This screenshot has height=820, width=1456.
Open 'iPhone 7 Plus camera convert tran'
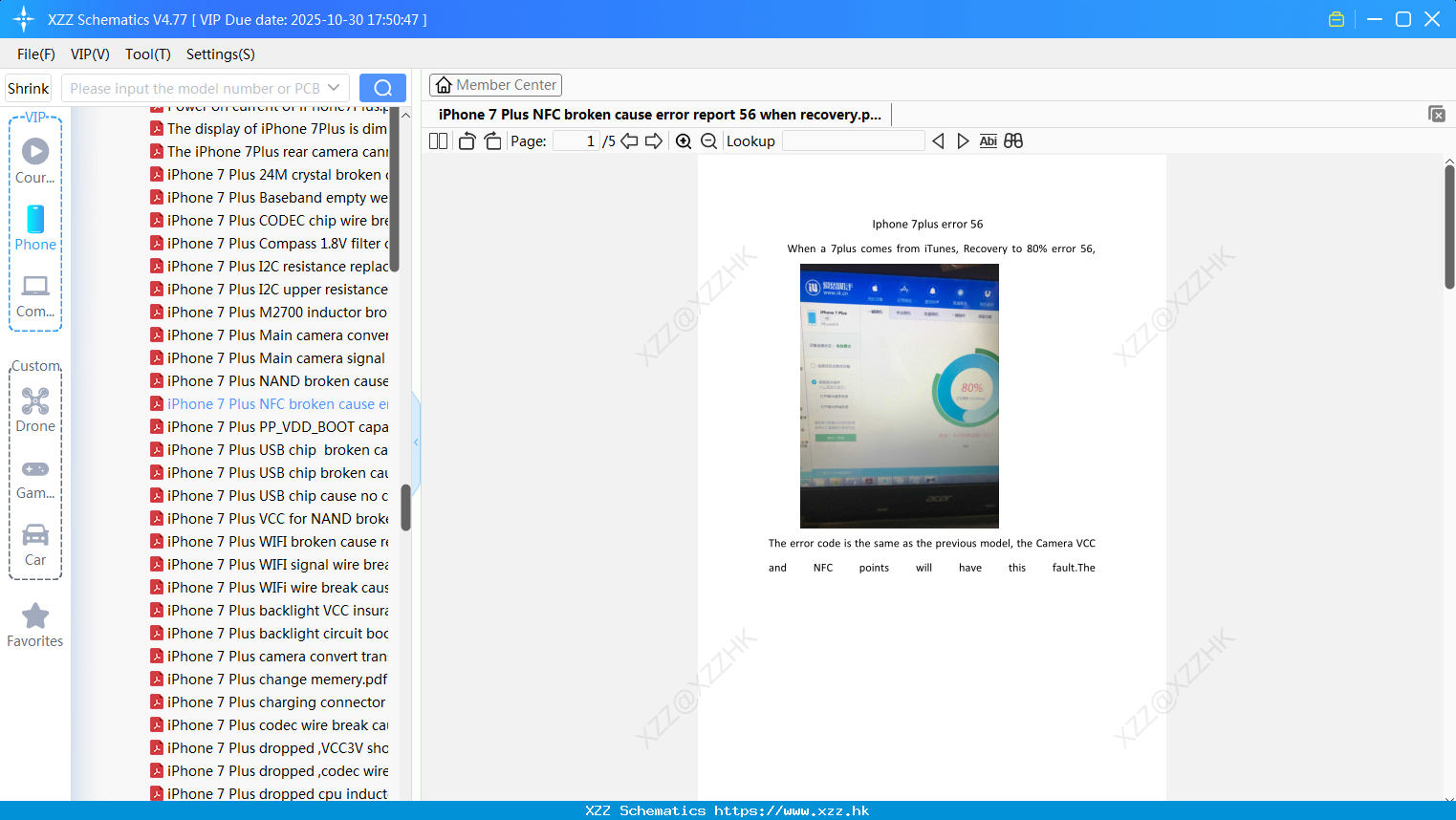click(x=269, y=657)
